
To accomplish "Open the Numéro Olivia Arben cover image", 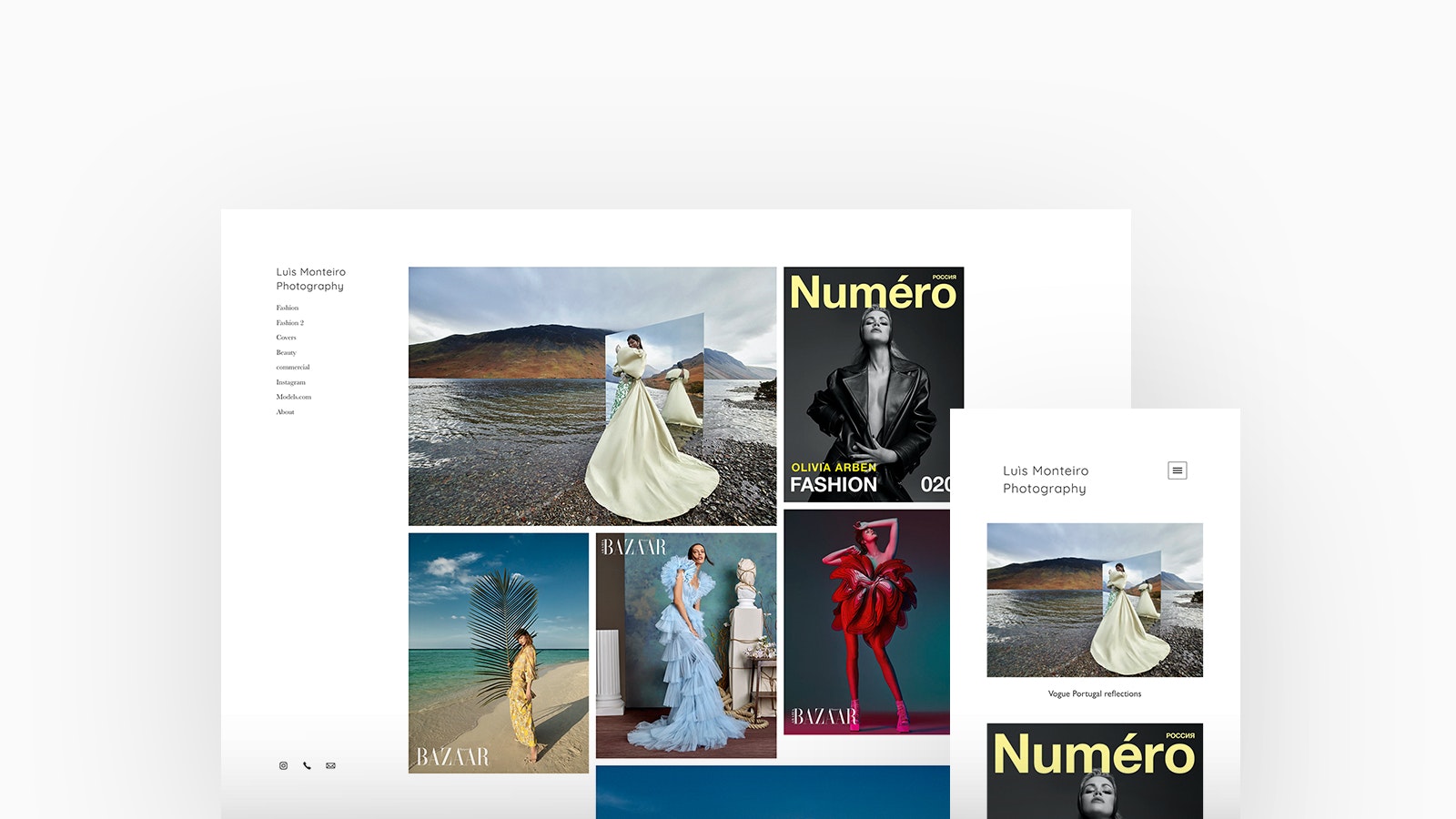I will [x=867, y=384].
